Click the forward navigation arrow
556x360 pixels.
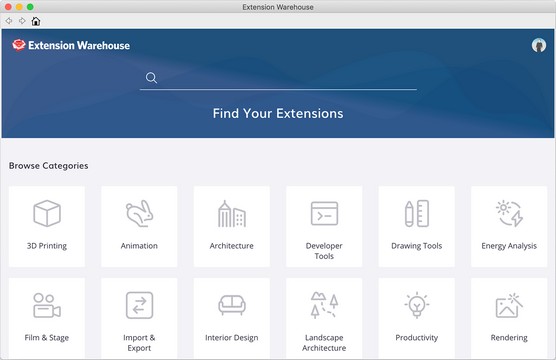(x=22, y=21)
